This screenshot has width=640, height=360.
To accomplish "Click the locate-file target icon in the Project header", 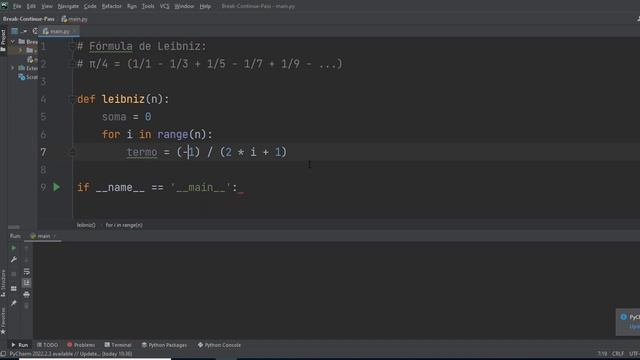I will tap(35, 31).
